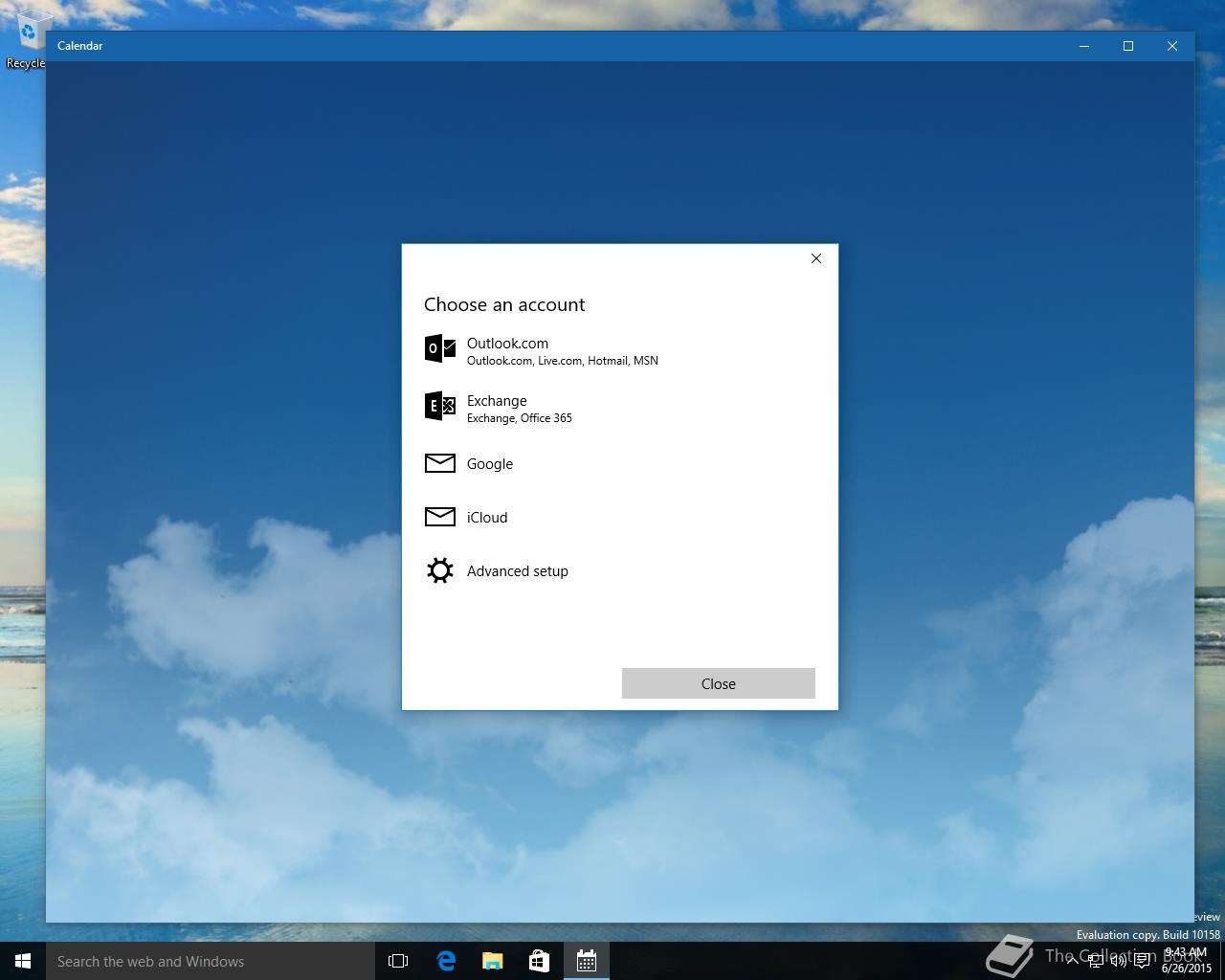Click Outlook.com, Live.com, Hotmail, MSN subtitle

click(563, 361)
